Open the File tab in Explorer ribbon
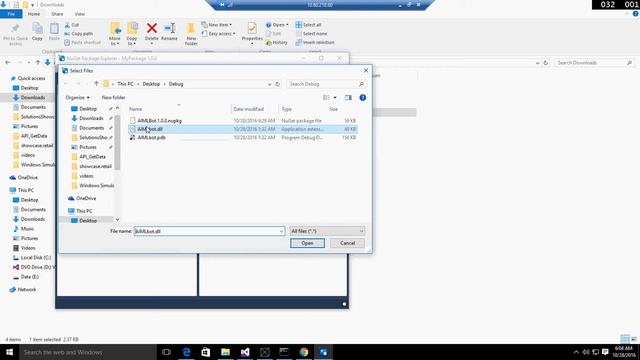The image size is (640, 360). [11, 14]
